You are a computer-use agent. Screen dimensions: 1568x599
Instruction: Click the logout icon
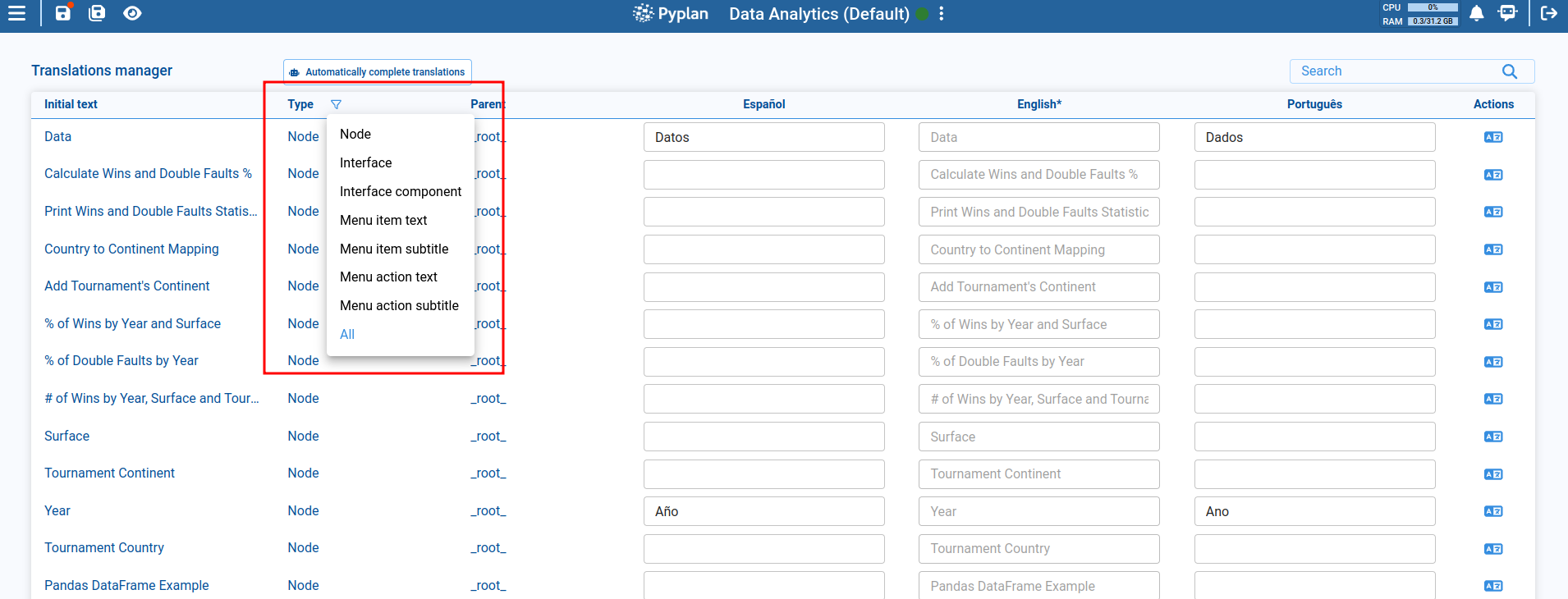pos(1548,13)
